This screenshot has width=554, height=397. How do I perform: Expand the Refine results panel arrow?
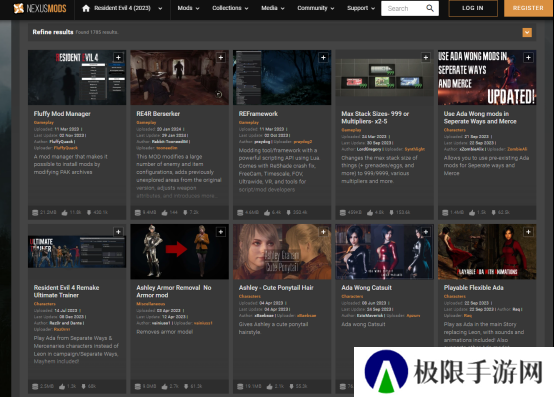[x=527, y=32]
